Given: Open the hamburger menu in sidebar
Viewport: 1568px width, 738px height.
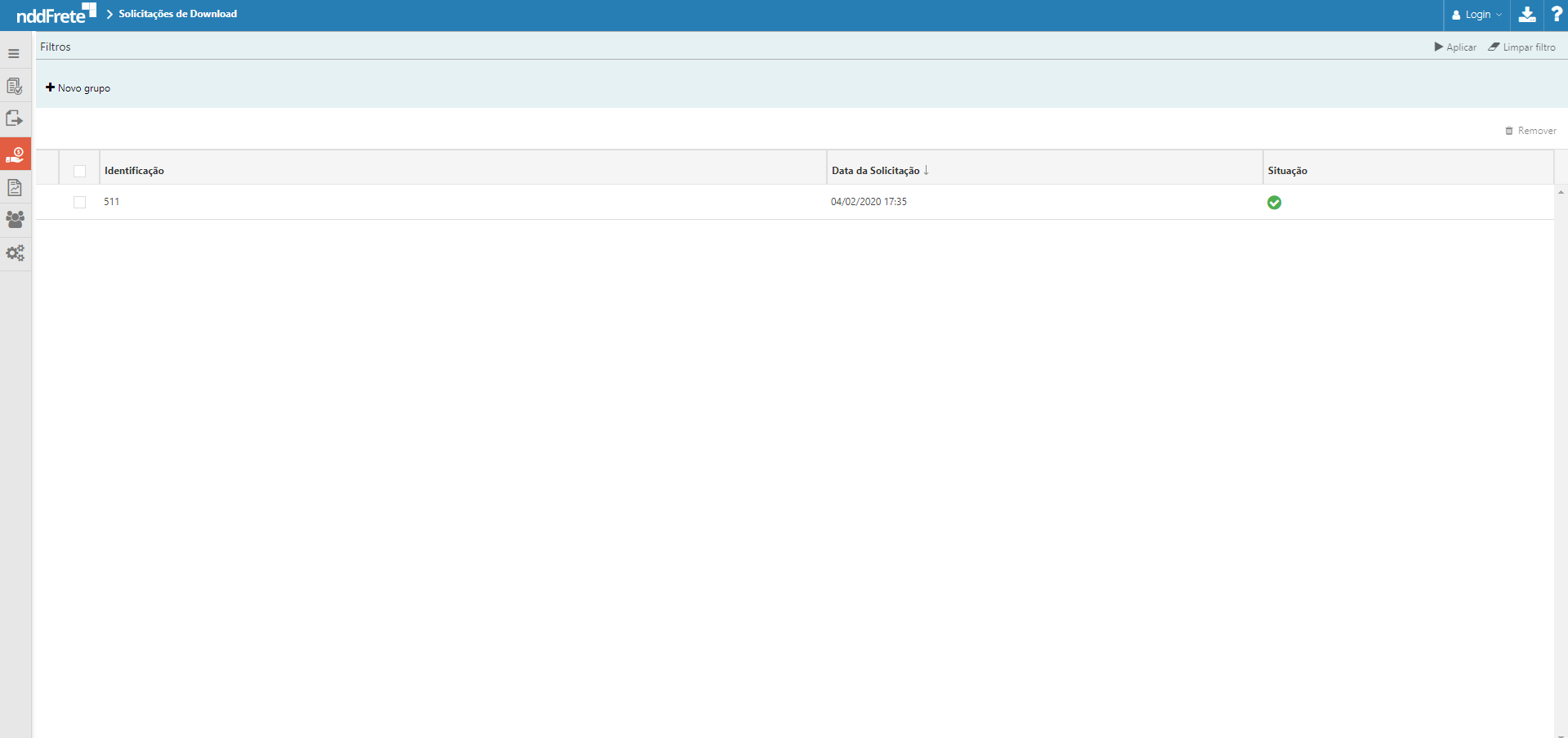Looking at the screenshot, I should click(x=14, y=54).
